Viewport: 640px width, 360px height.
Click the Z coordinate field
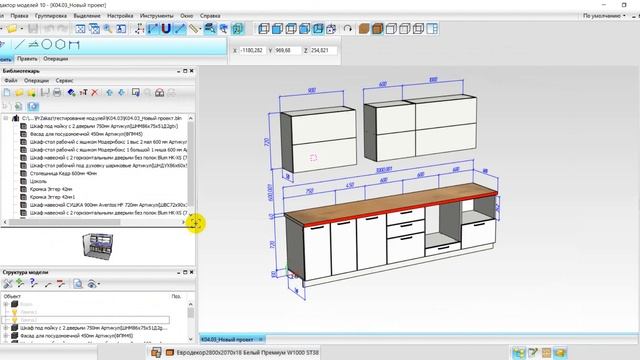pyautogui.click(x=323, y=50)
